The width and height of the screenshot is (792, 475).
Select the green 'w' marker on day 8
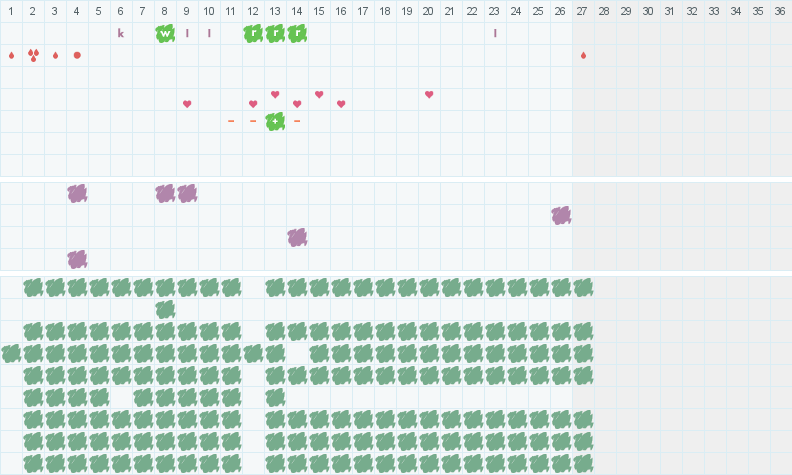pyautogui.click(x=165, y=33)
